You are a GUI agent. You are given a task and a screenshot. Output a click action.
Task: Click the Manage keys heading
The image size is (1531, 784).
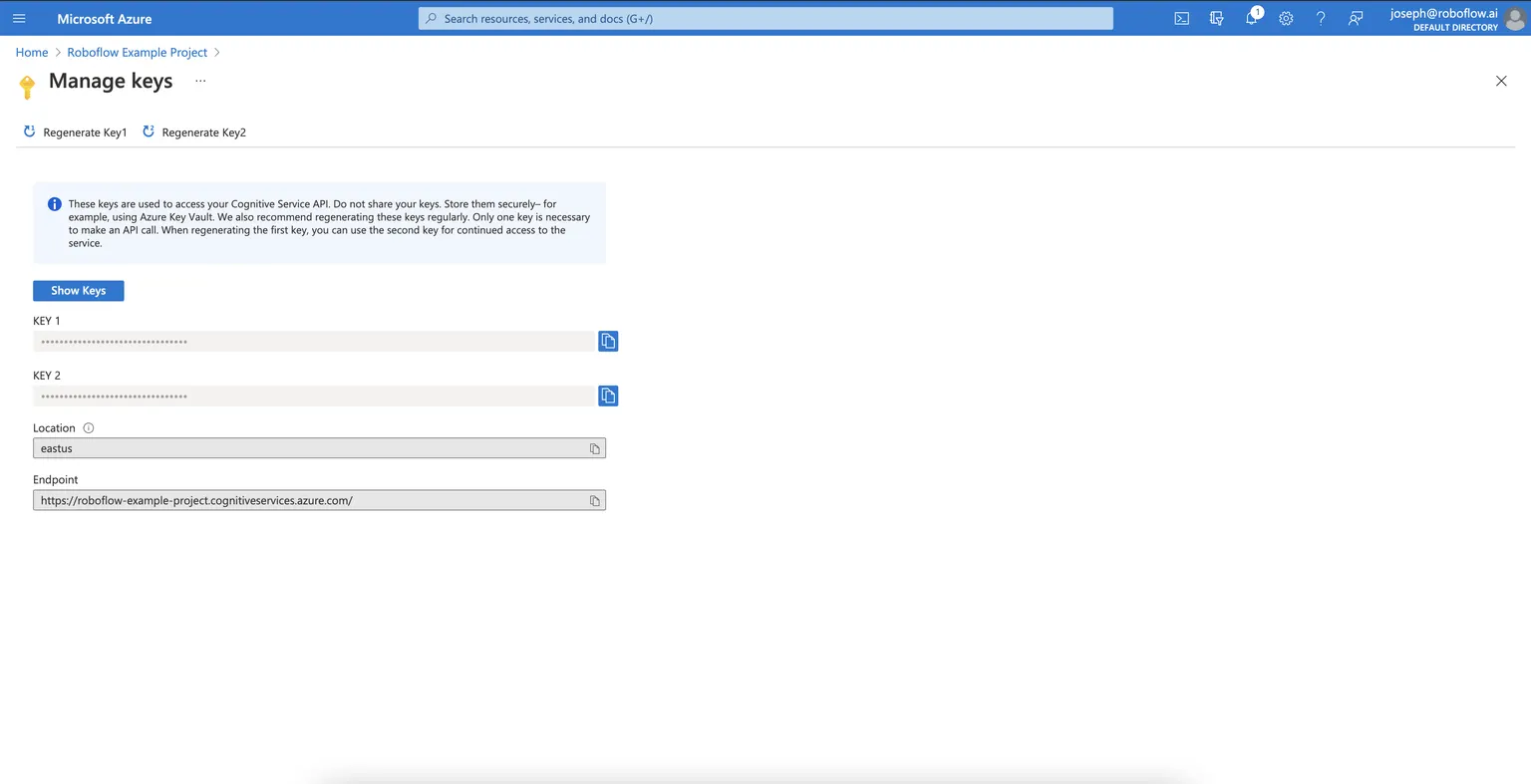111,81
